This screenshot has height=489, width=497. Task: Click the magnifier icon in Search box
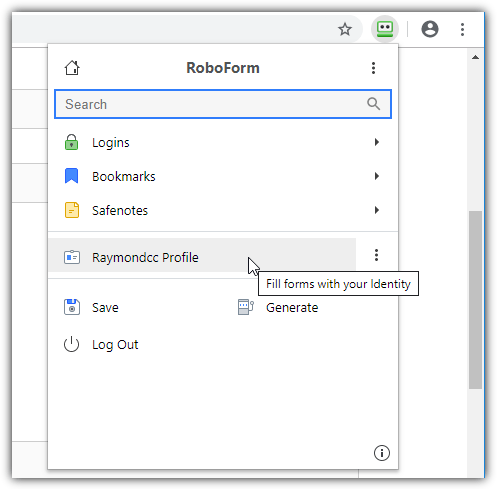click(x=373, y=104)
